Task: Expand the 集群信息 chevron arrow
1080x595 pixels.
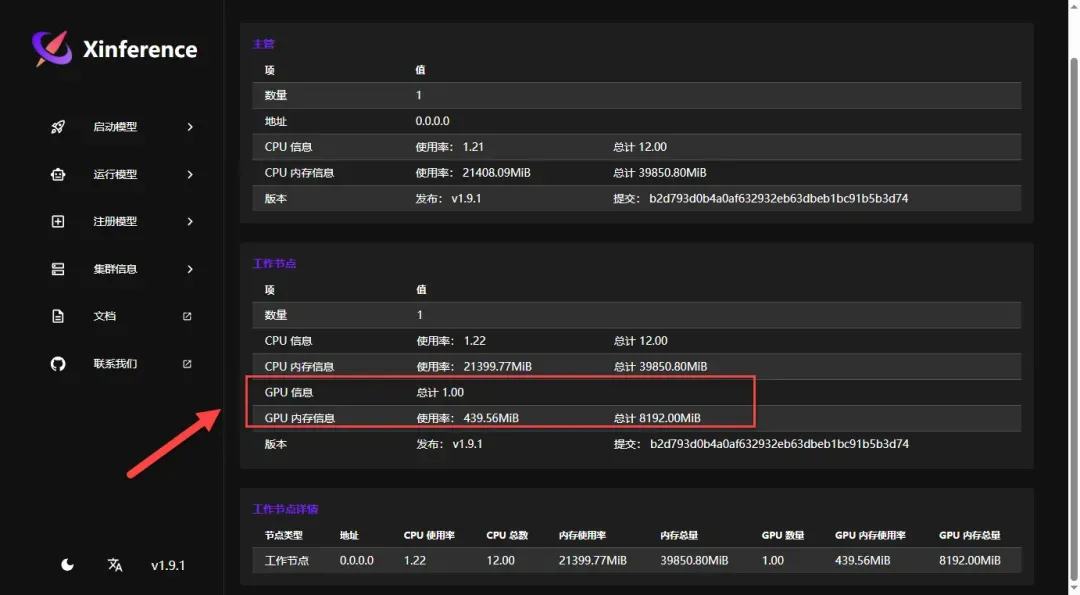Action: pyautogui.click(x=190, y=269)
